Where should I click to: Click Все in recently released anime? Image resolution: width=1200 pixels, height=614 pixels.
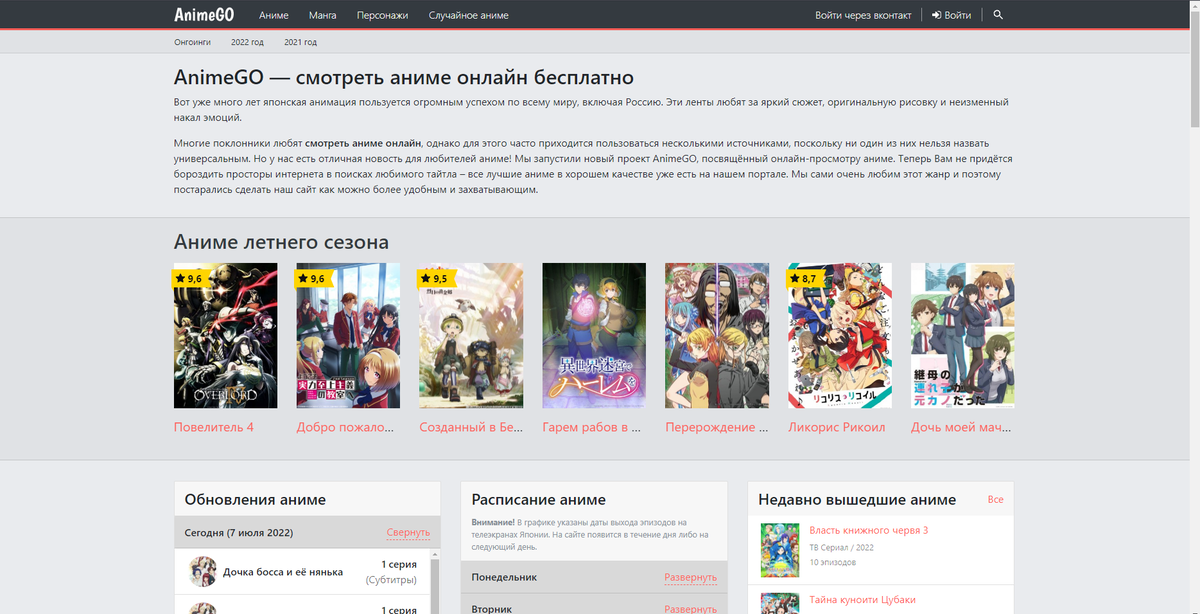(995, 499)
